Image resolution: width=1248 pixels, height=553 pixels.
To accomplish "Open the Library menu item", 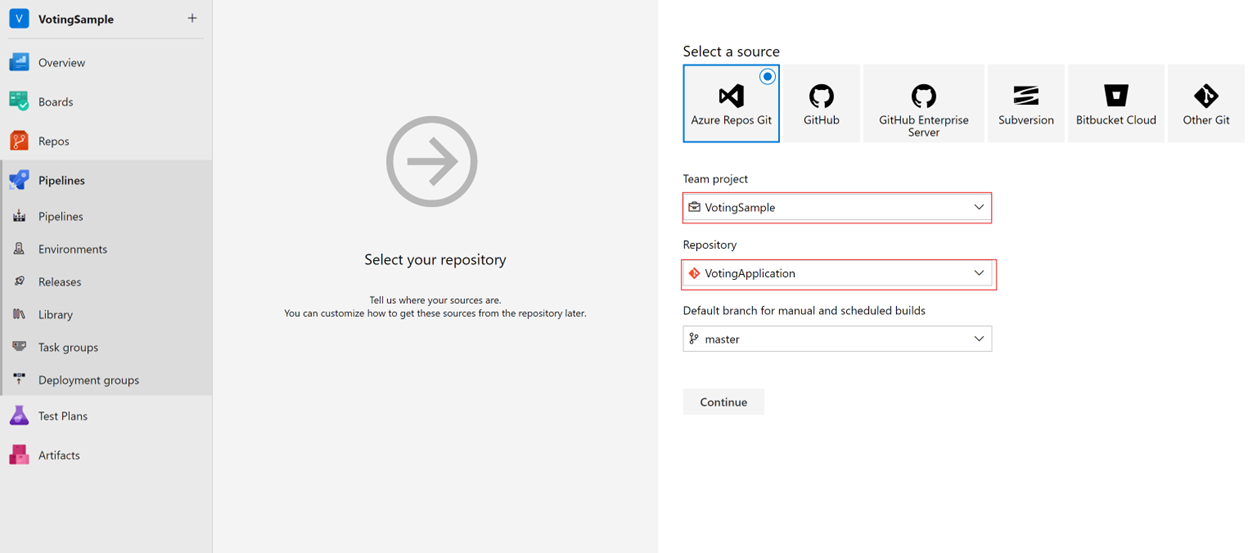I will 55,314.
